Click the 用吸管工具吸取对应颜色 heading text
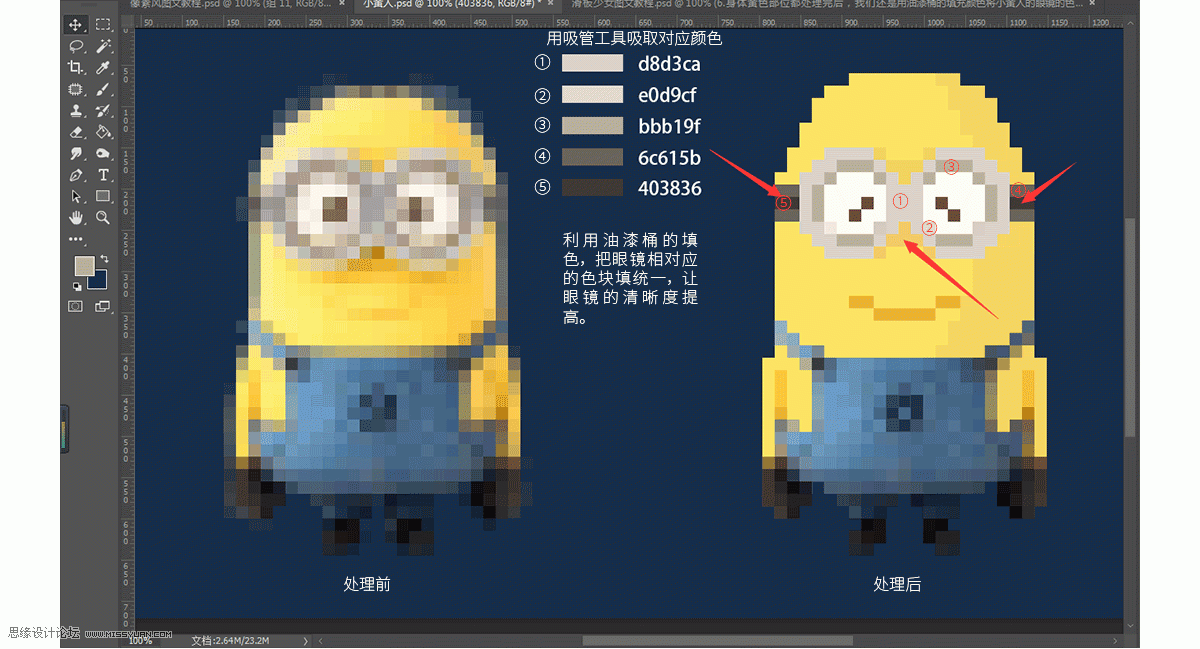The width and height of the screenshot is (1200, 649). (x=634, y=38)
